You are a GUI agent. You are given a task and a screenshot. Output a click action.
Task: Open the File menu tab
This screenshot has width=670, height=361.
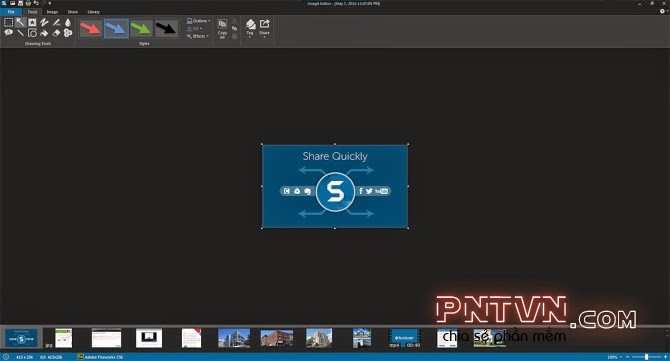pyautogui.click(x=11, y=12)
